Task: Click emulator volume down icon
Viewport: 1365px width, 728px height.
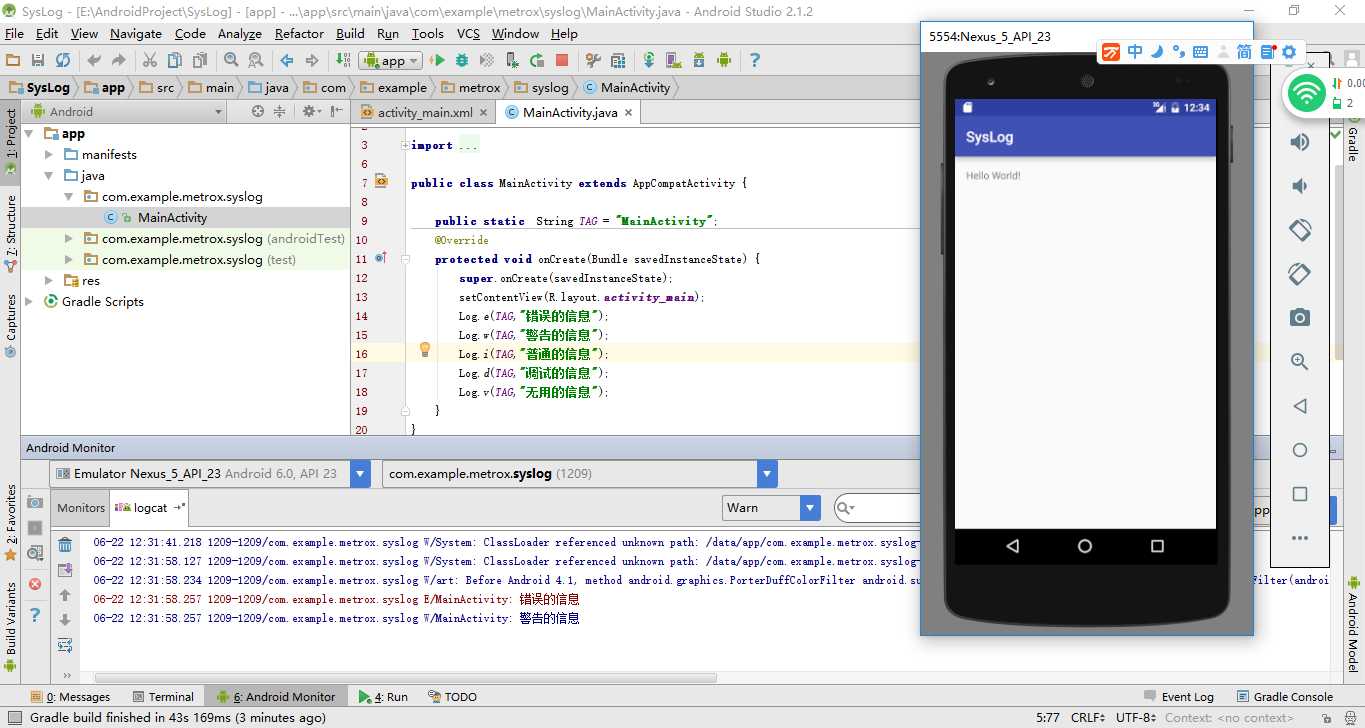Action: (1300, 186)
